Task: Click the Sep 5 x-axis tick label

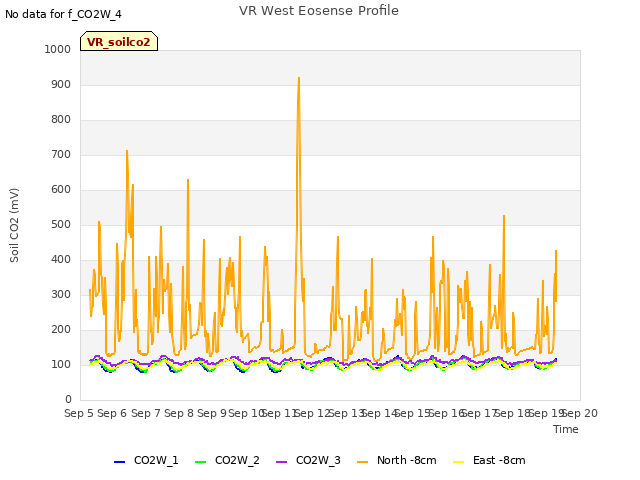Action: click(79, 413)
